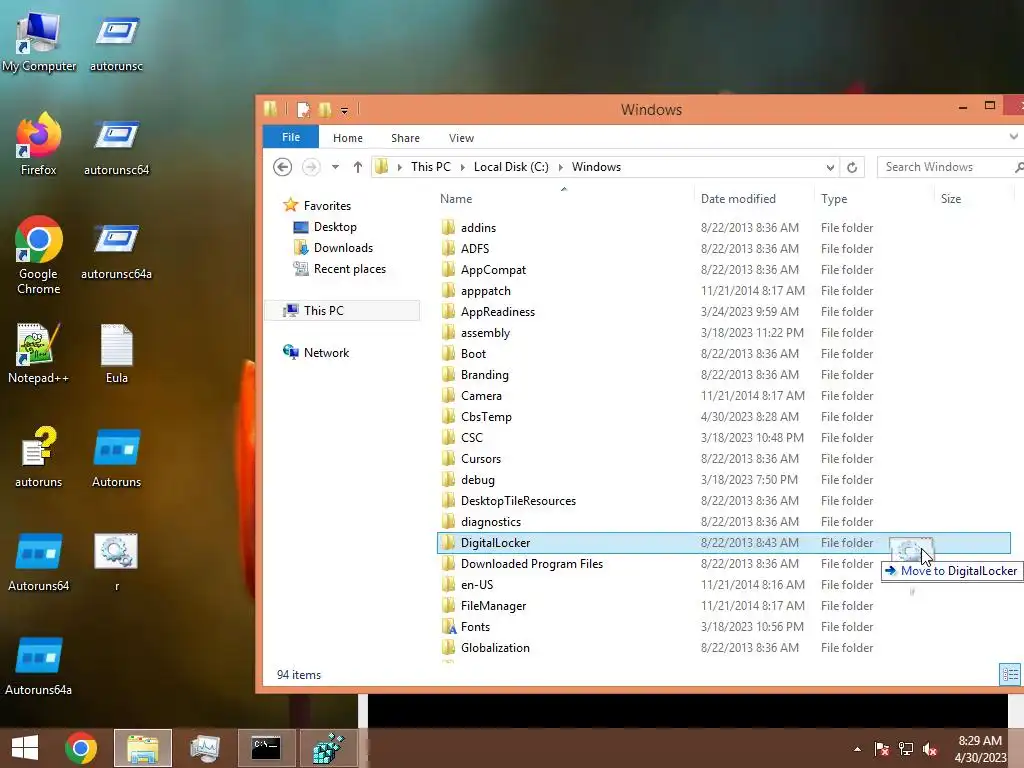The width and height of the screenshot is (1024, 768).
Task: Select the Autoruns64 desktop icon
Action: [39, 562]
